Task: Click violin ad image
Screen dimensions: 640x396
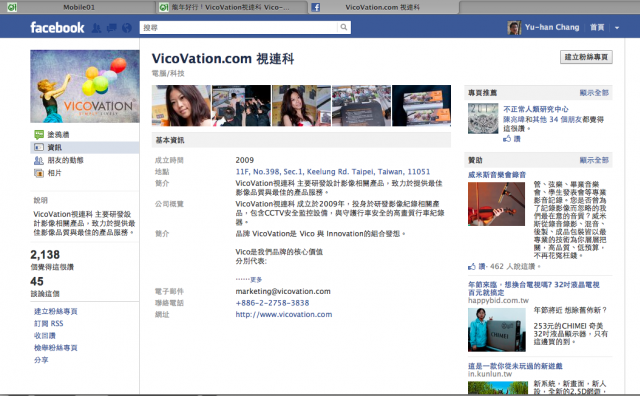Action: coord(496,204)
